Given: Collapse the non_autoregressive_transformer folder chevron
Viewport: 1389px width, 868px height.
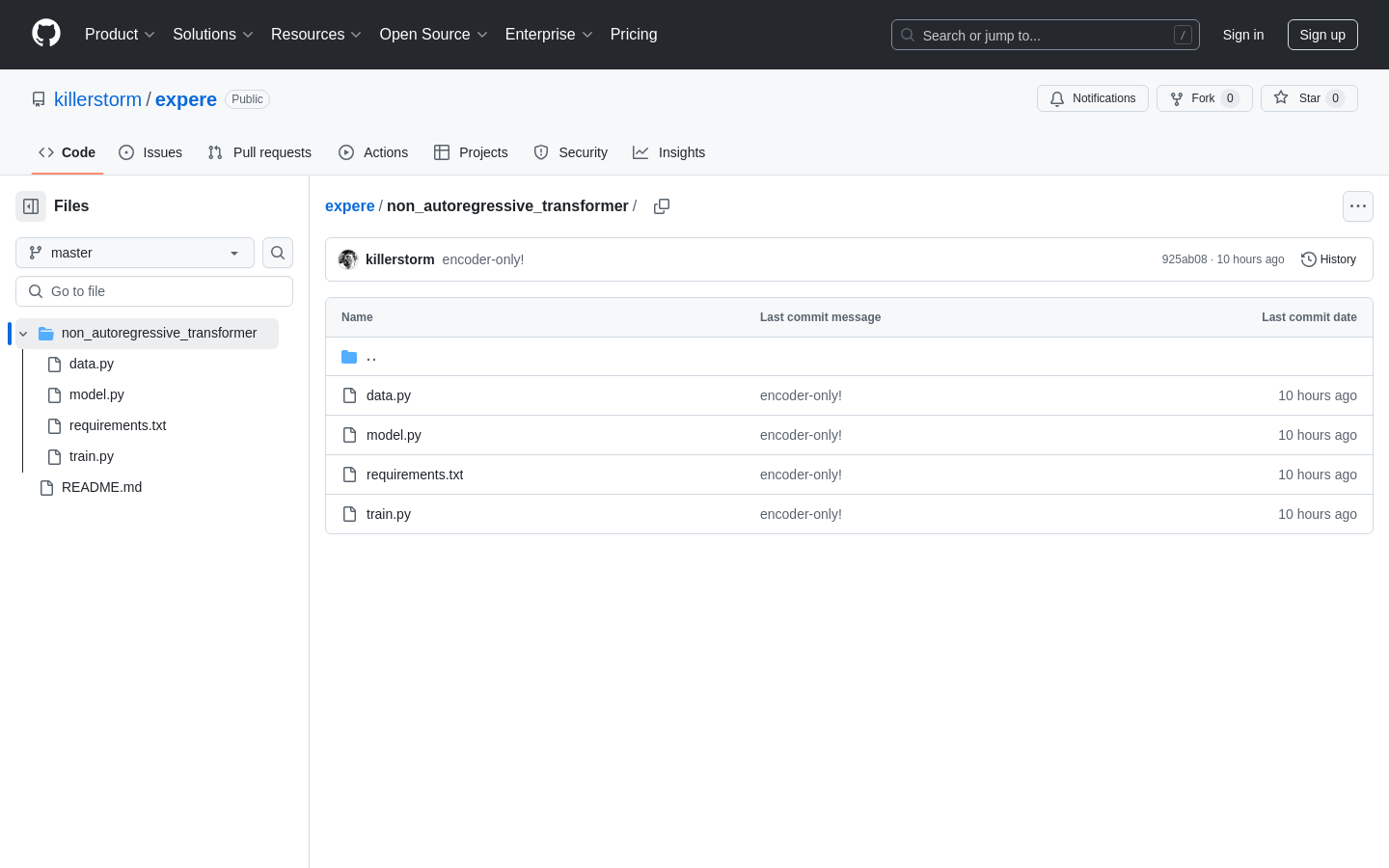Looking at the screenshot, I should (x=23, y=334).
